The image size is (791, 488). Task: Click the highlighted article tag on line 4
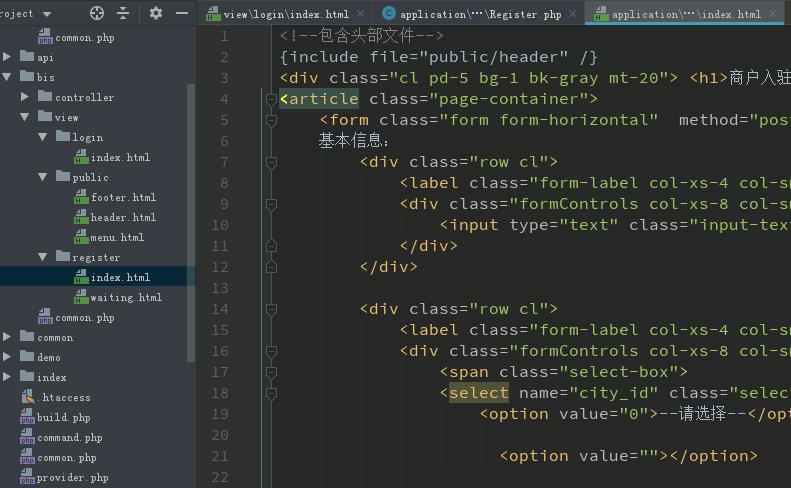[x=319, y=99]
